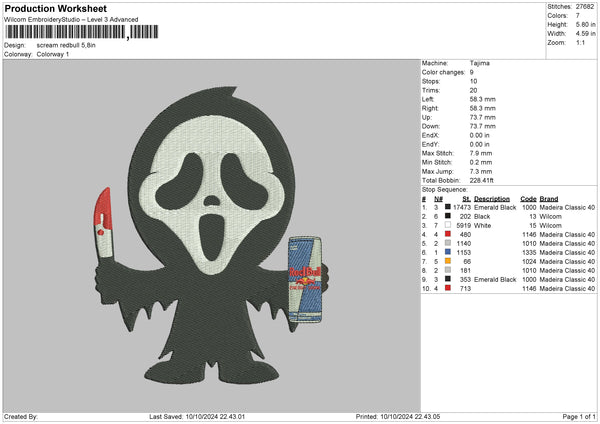Click the "Left:" measurement label
This screenshot has height=424, width=600.
click(x=428, y=99)
